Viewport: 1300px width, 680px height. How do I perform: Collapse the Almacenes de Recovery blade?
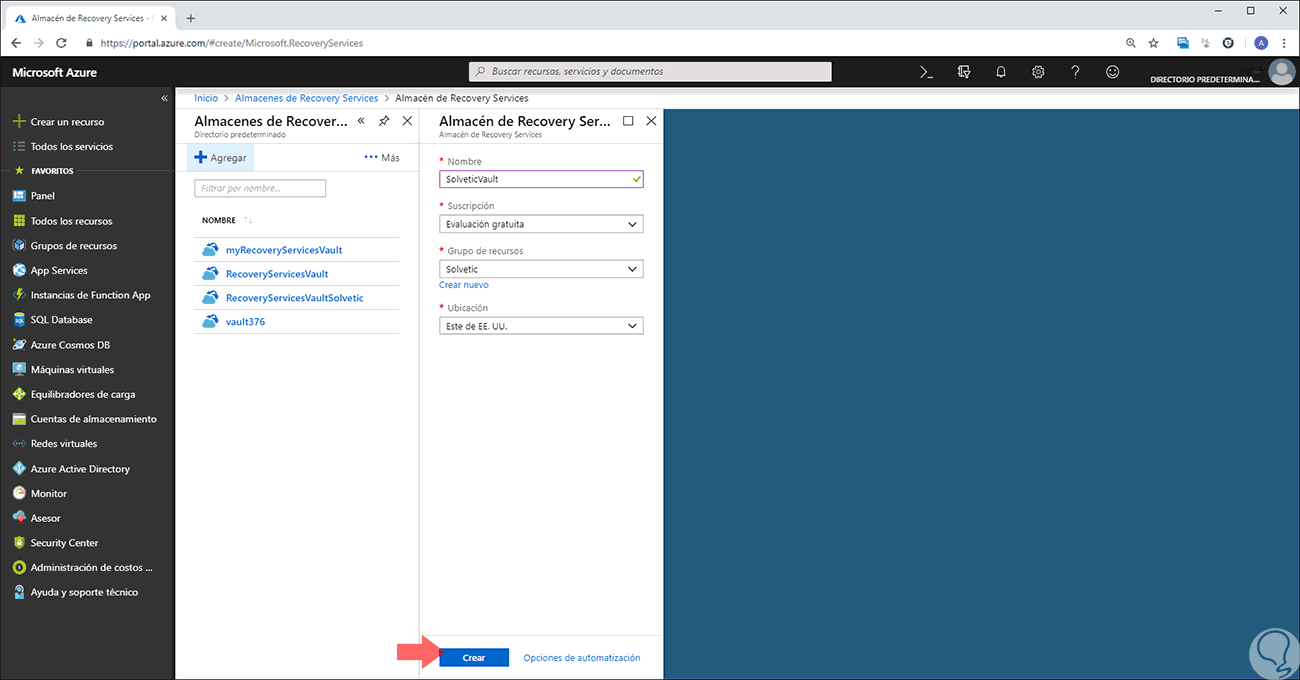pos(361,121)
